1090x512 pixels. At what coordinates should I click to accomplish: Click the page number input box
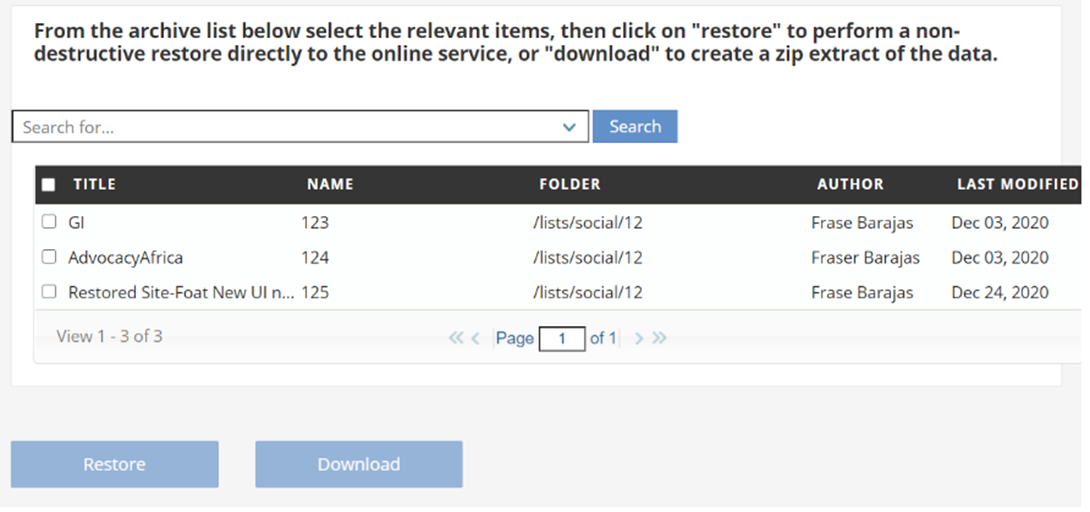[x=562, y=339]
